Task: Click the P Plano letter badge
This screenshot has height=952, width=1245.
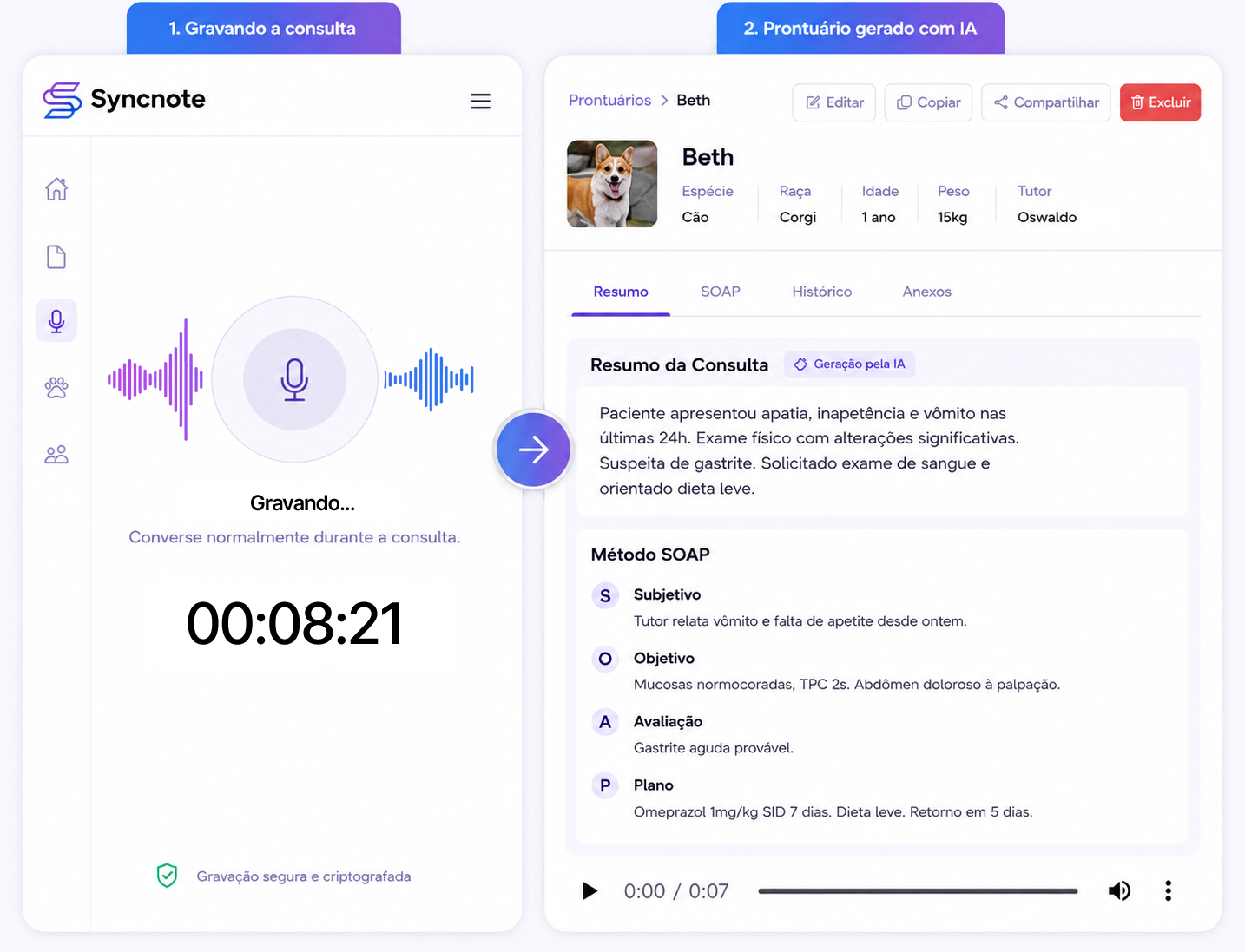Action: pos(605,785)
